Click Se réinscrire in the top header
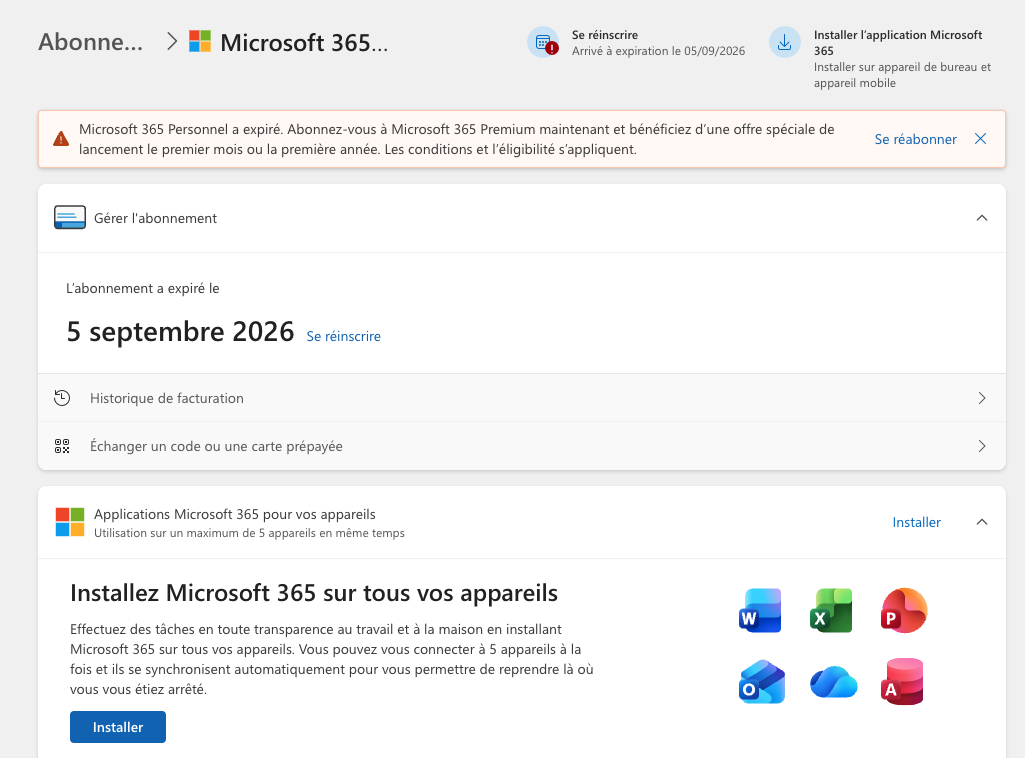Image resolution: width=1025 pixels, height=758 pixels. [605, 35]
